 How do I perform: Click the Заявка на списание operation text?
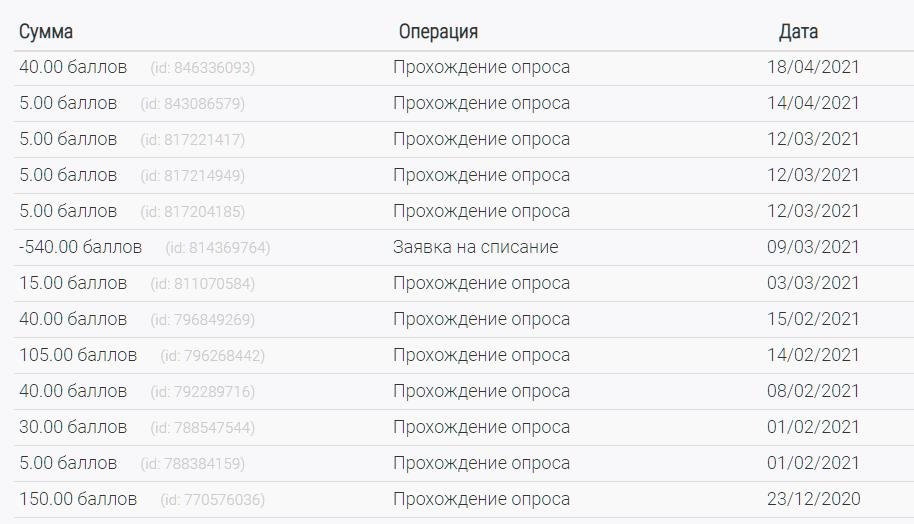[475, 247]
